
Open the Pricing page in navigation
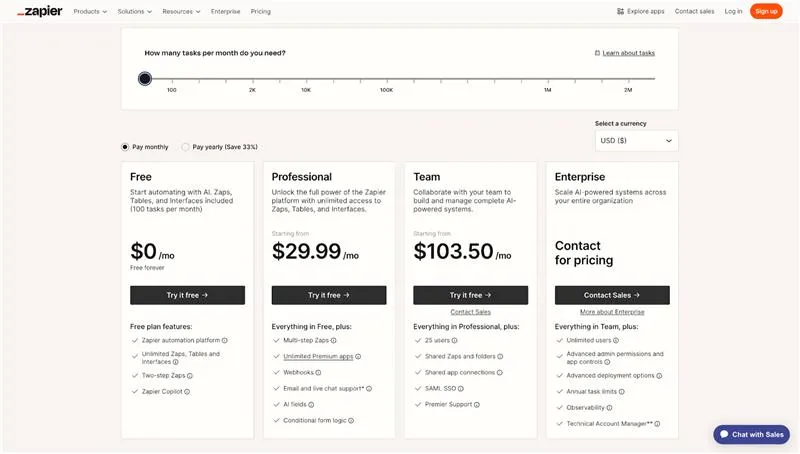260,11
